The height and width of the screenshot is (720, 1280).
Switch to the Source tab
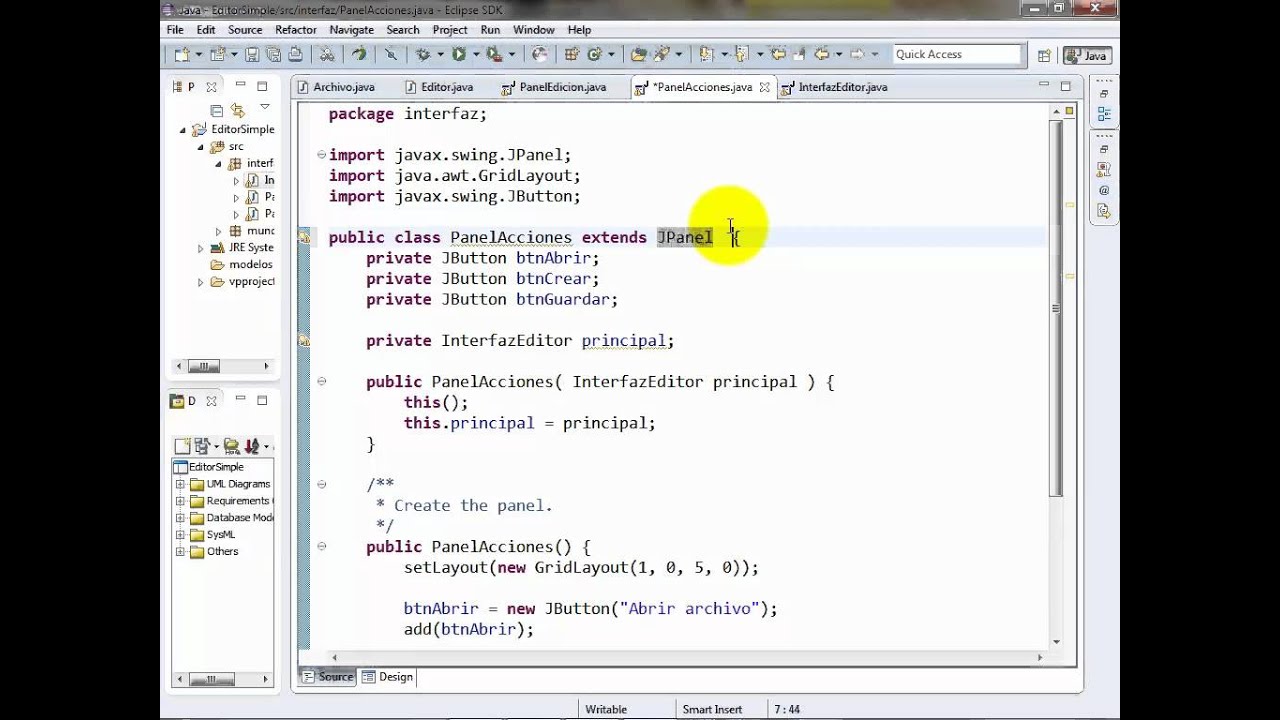coord(328,677)
